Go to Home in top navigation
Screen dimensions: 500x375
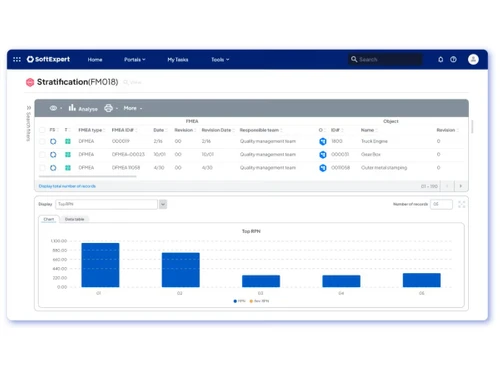[95, 59]
